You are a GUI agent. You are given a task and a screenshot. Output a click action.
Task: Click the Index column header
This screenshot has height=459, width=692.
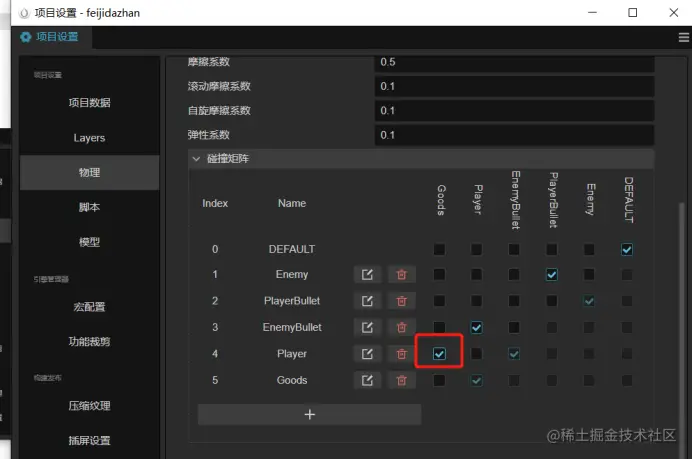pyautogui.click(x=215, y=203)
